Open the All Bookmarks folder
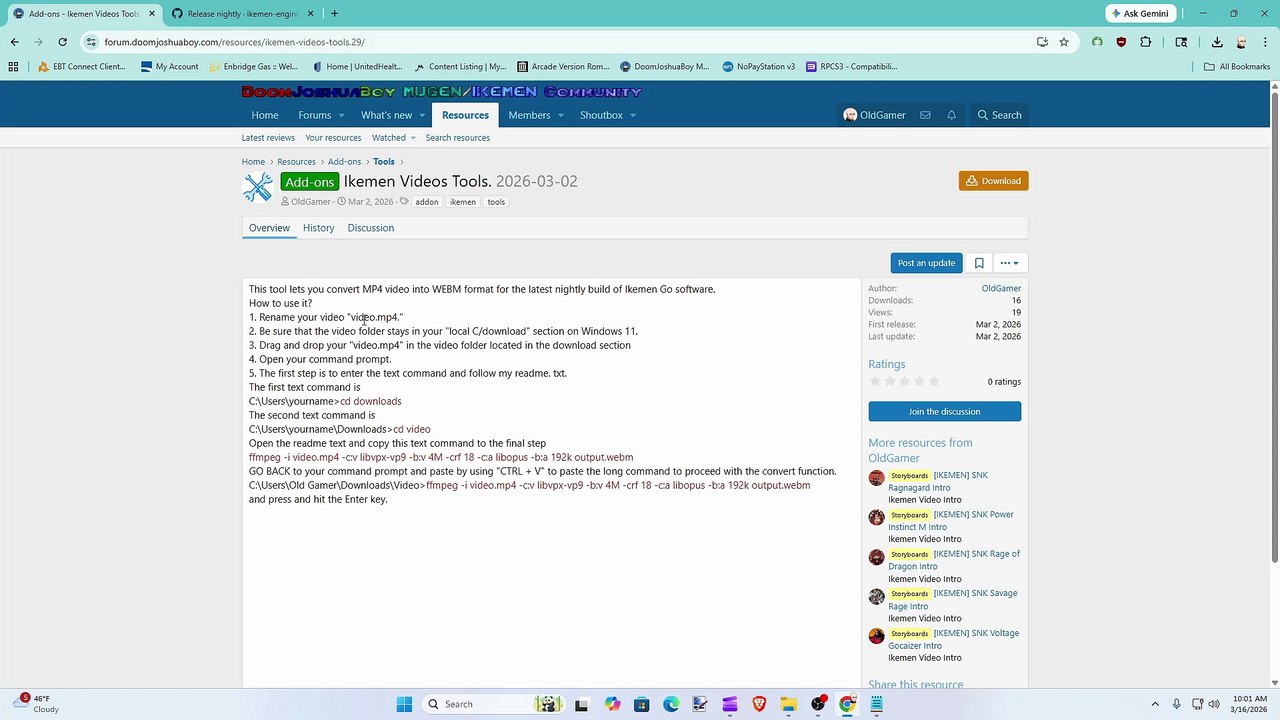The image size is (1280, 720). (x=1237, y=67)
